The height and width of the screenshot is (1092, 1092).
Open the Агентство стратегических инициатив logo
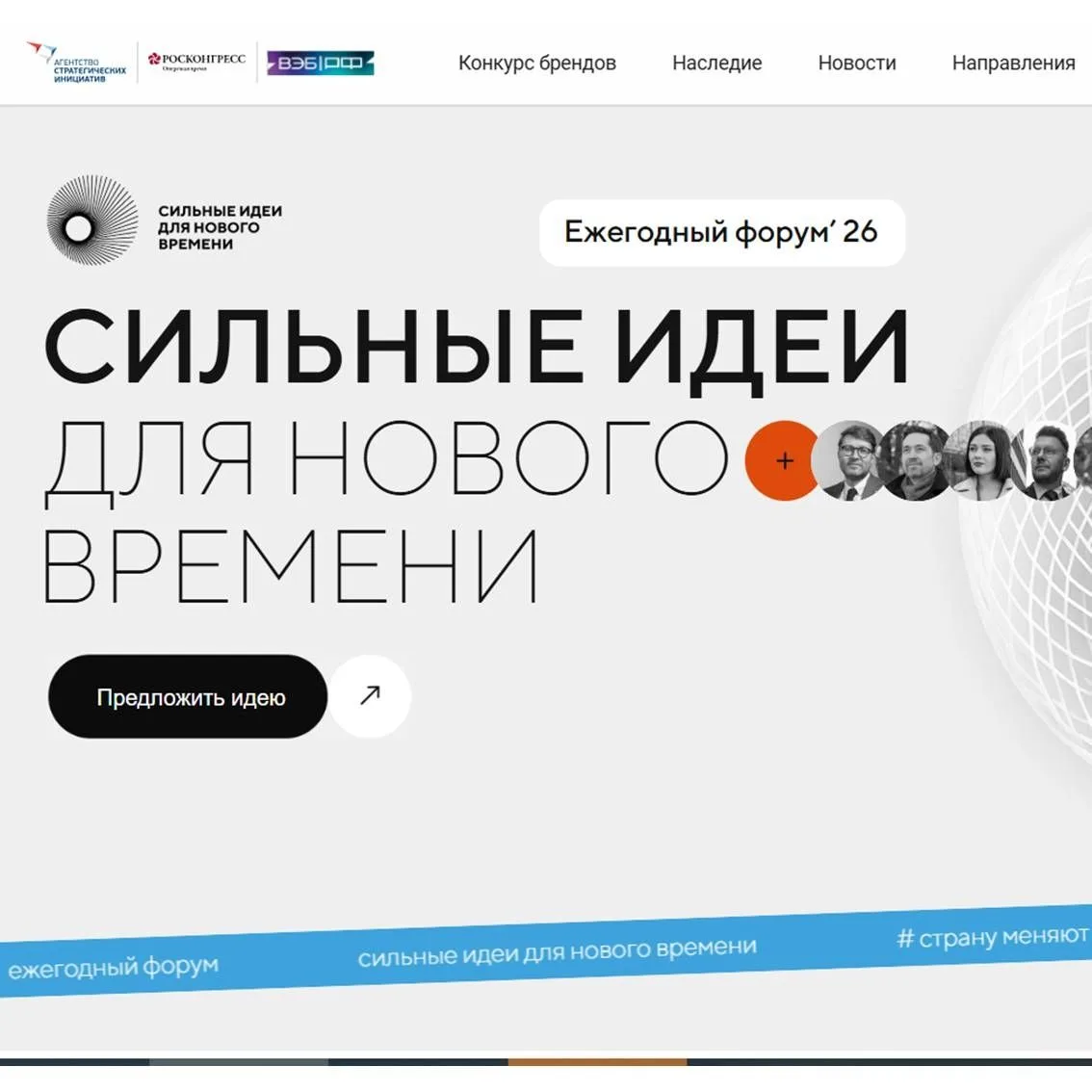tap(77, 63)
